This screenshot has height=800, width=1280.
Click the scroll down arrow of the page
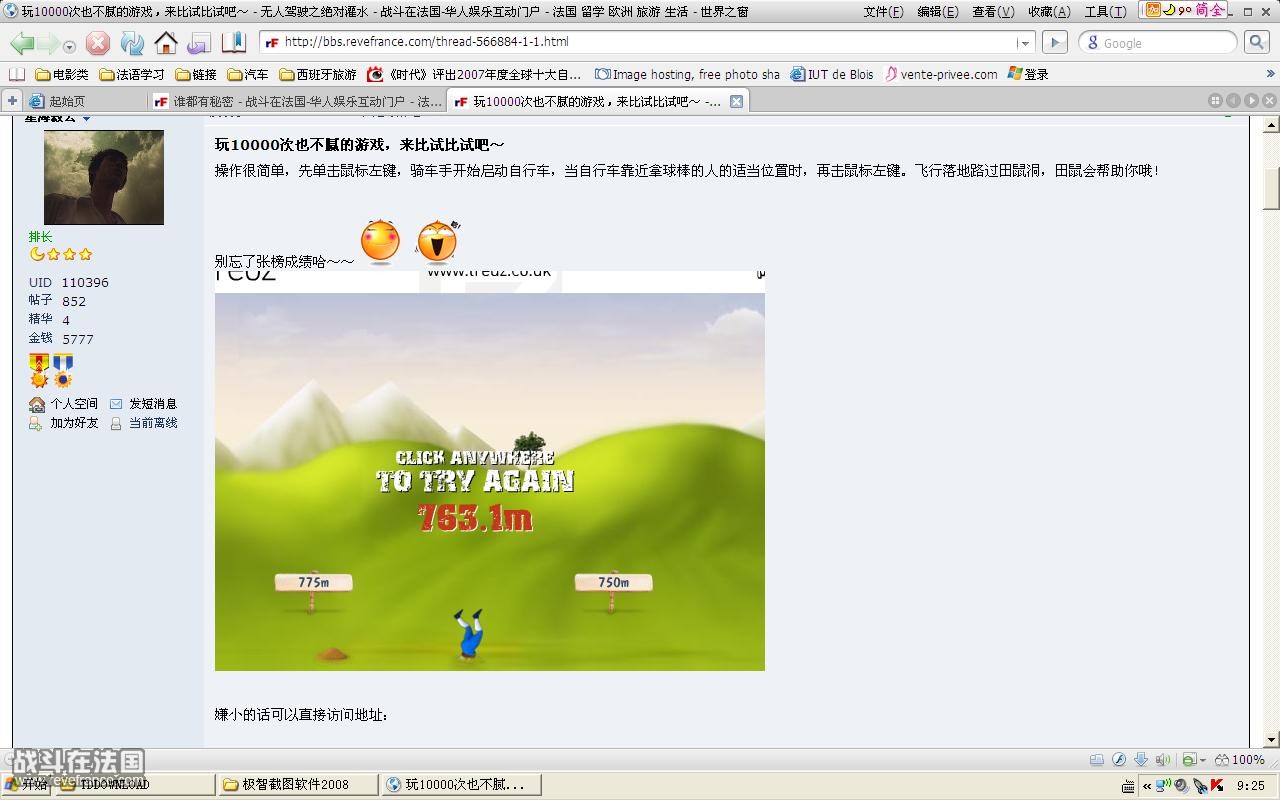coord(1271,741)
